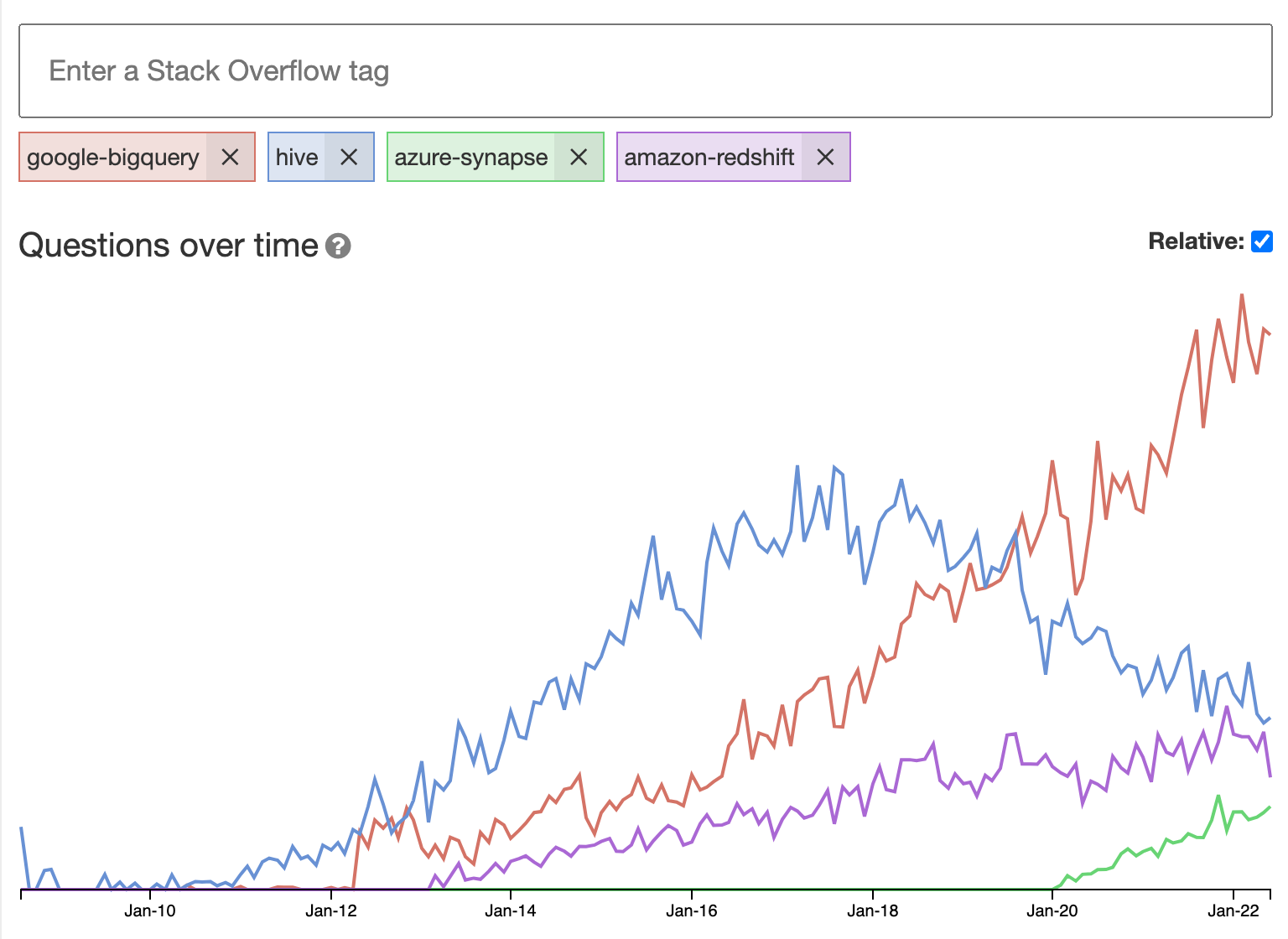Screen dimensions: 1288x939
Task: Click the Jan-18 axis label
Action: click(873, 911)
